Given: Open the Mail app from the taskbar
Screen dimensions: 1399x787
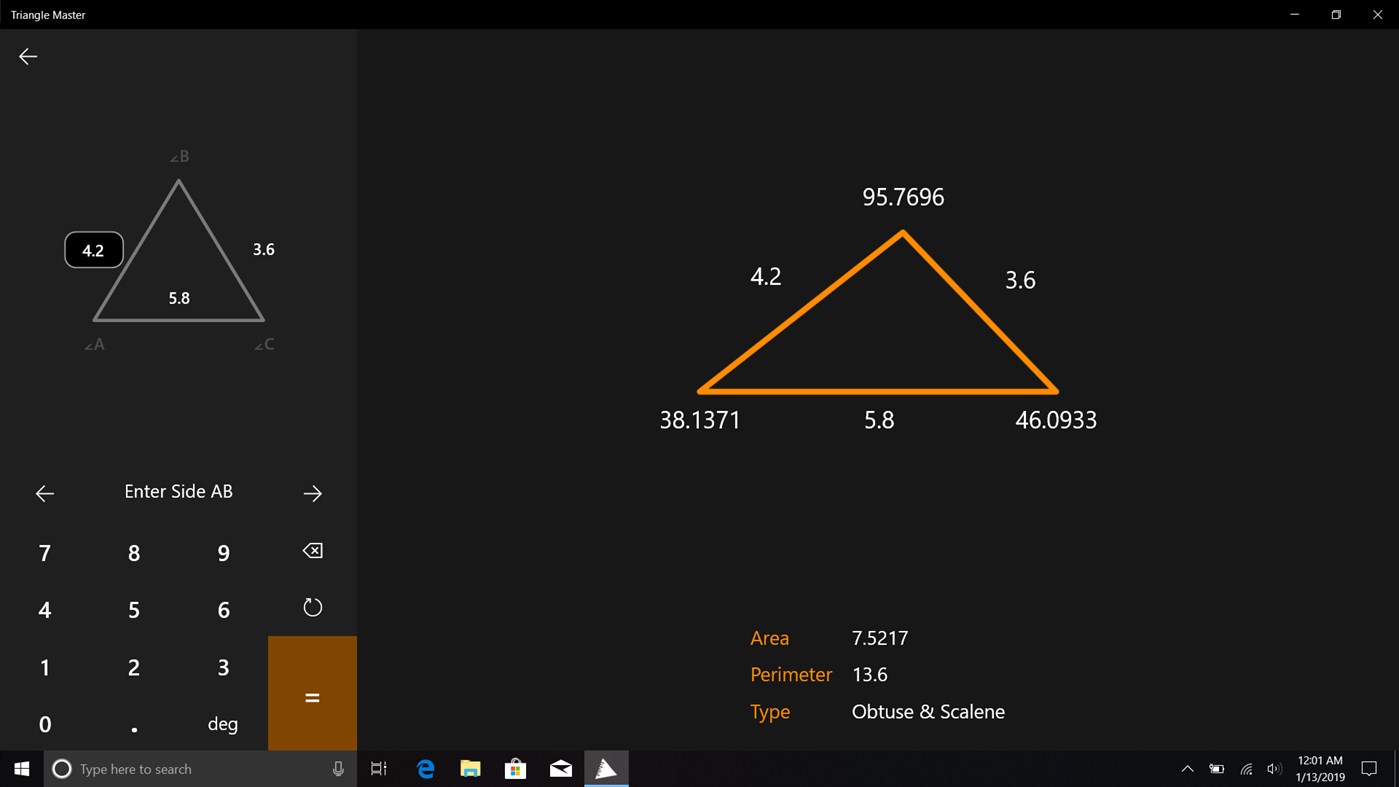Looking at the screenshot, I should (x=560, y=768).
